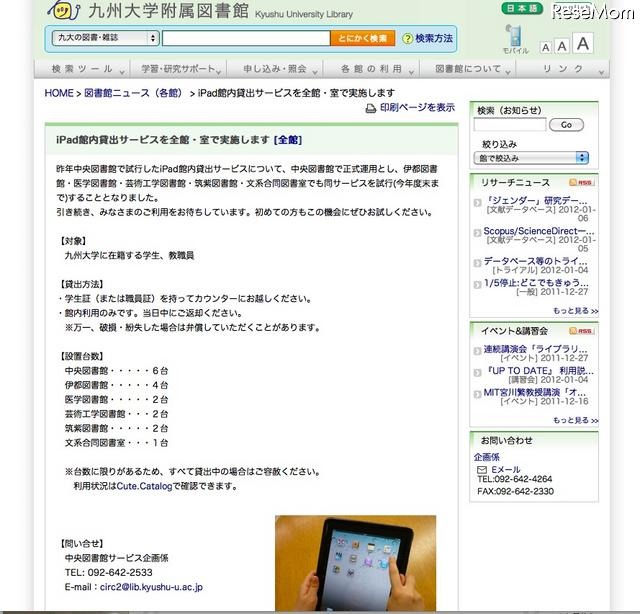Click bullet icon beside Scopus/ScienceDirect news
The image size is (640, 614).
[x=477, y=233]
